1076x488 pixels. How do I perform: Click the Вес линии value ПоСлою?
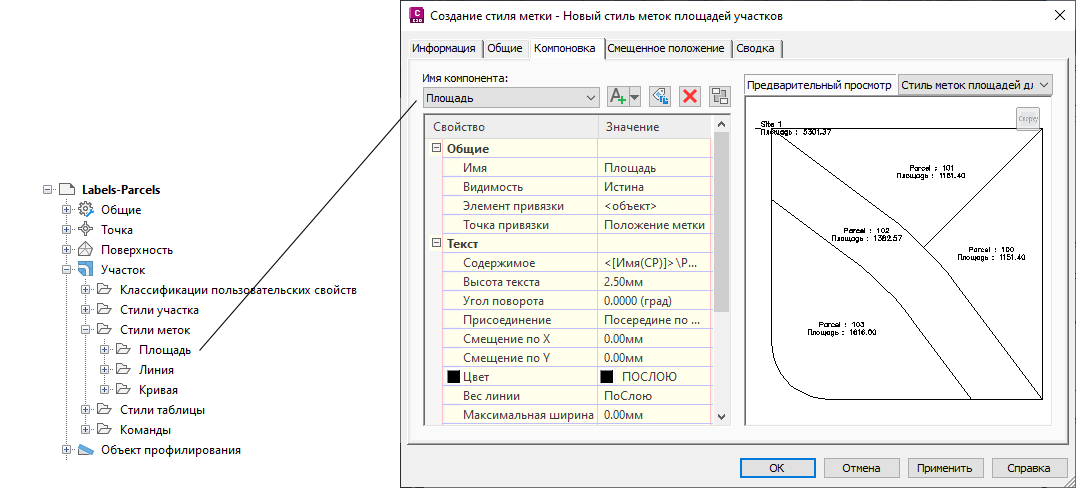click(x=655, y=395)
